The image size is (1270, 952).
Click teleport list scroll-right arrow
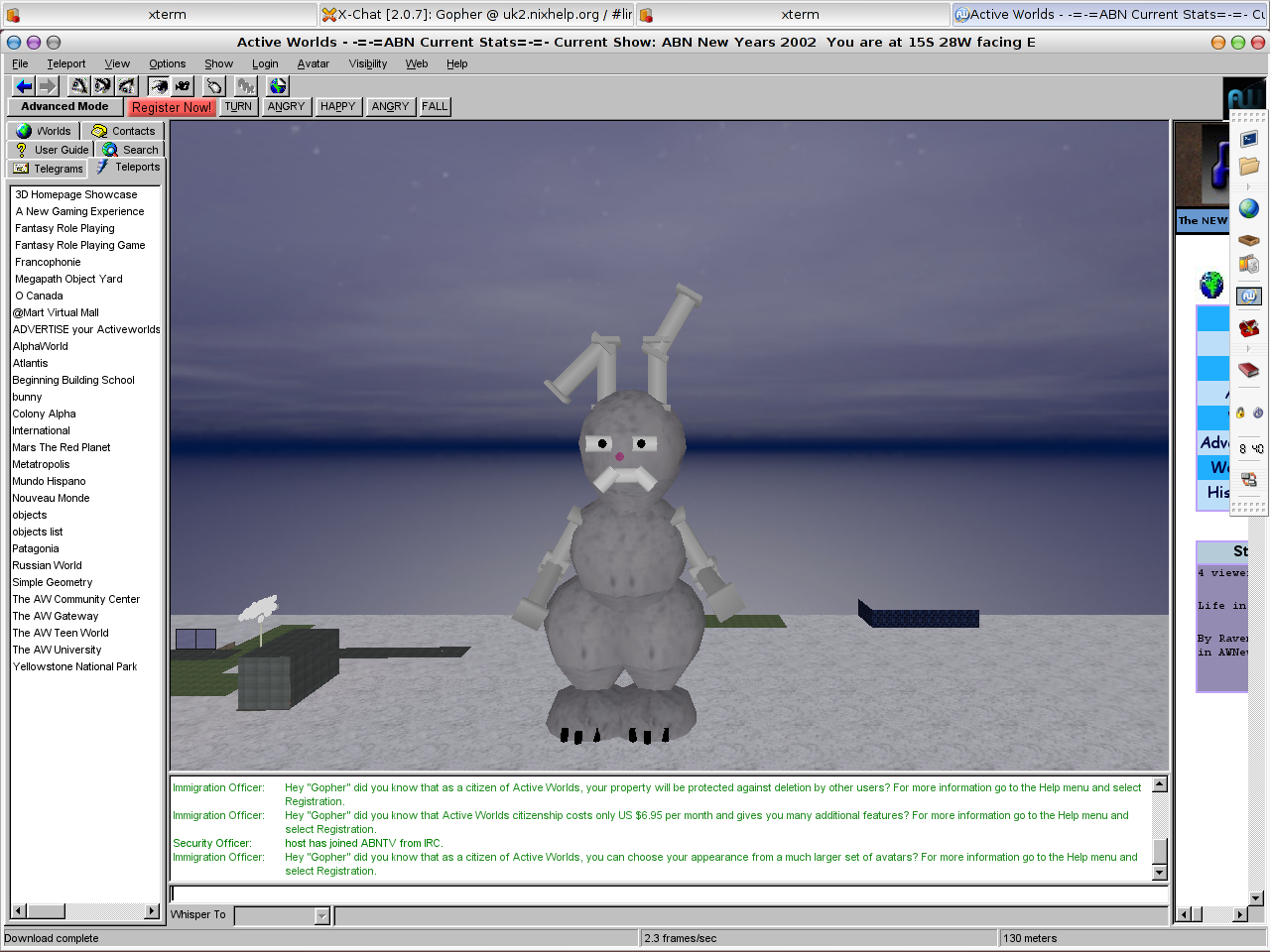(152, 910)
